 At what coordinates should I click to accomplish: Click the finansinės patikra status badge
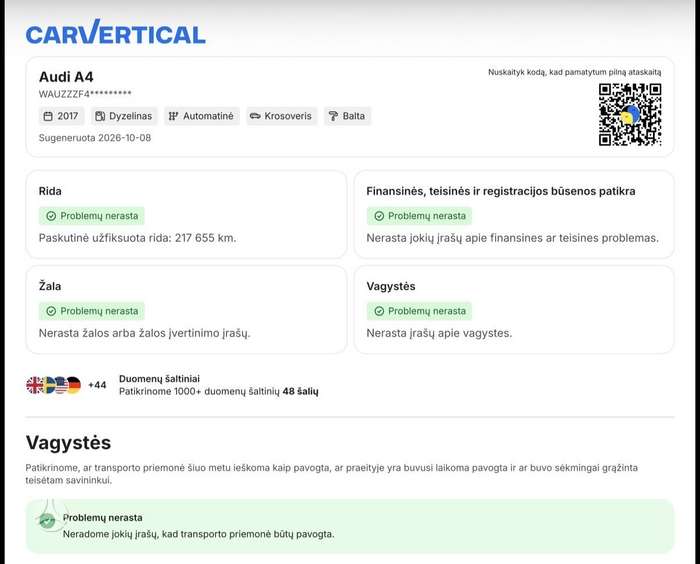419,216
